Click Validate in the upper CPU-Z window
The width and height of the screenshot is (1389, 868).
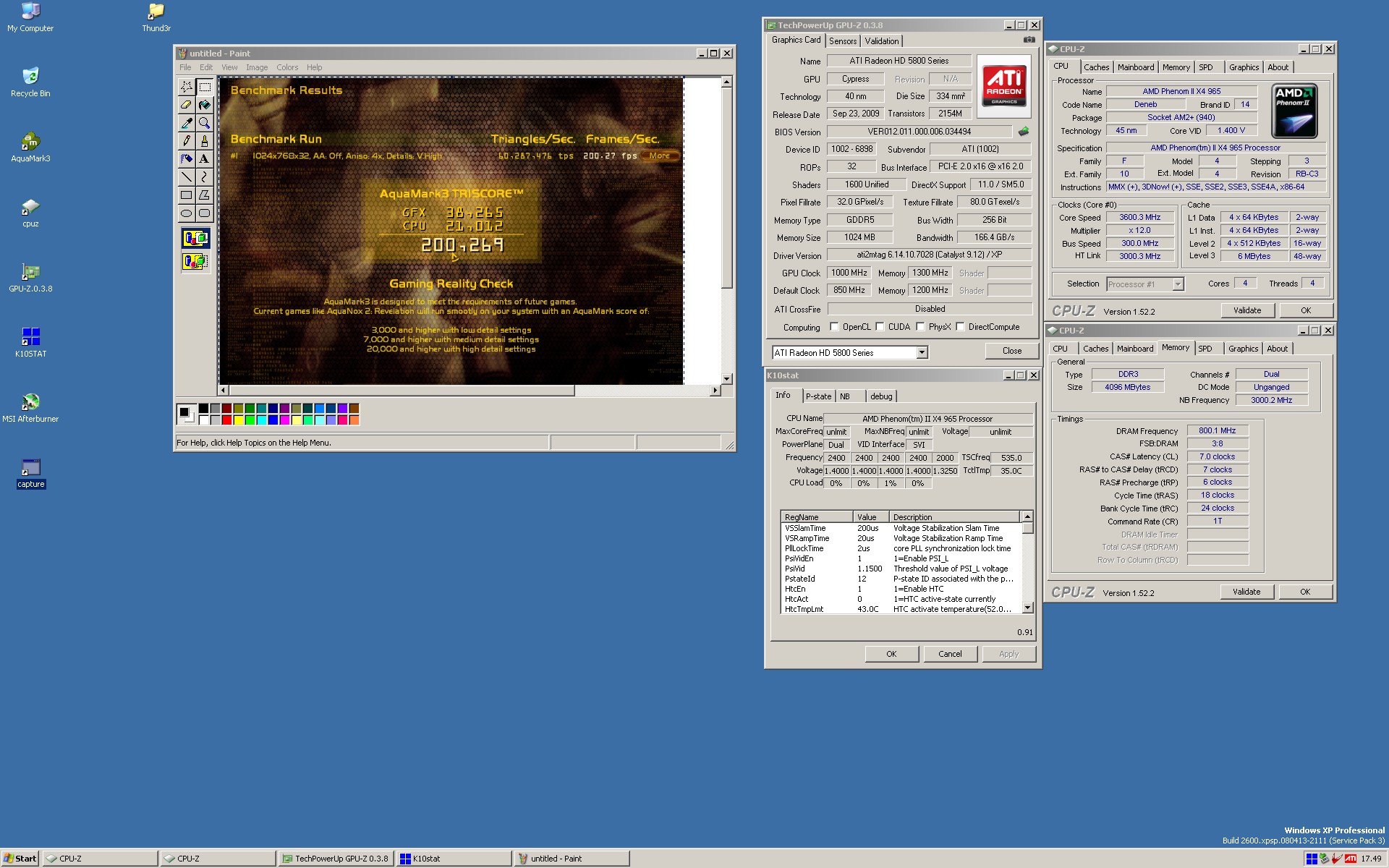[1247, 310]
